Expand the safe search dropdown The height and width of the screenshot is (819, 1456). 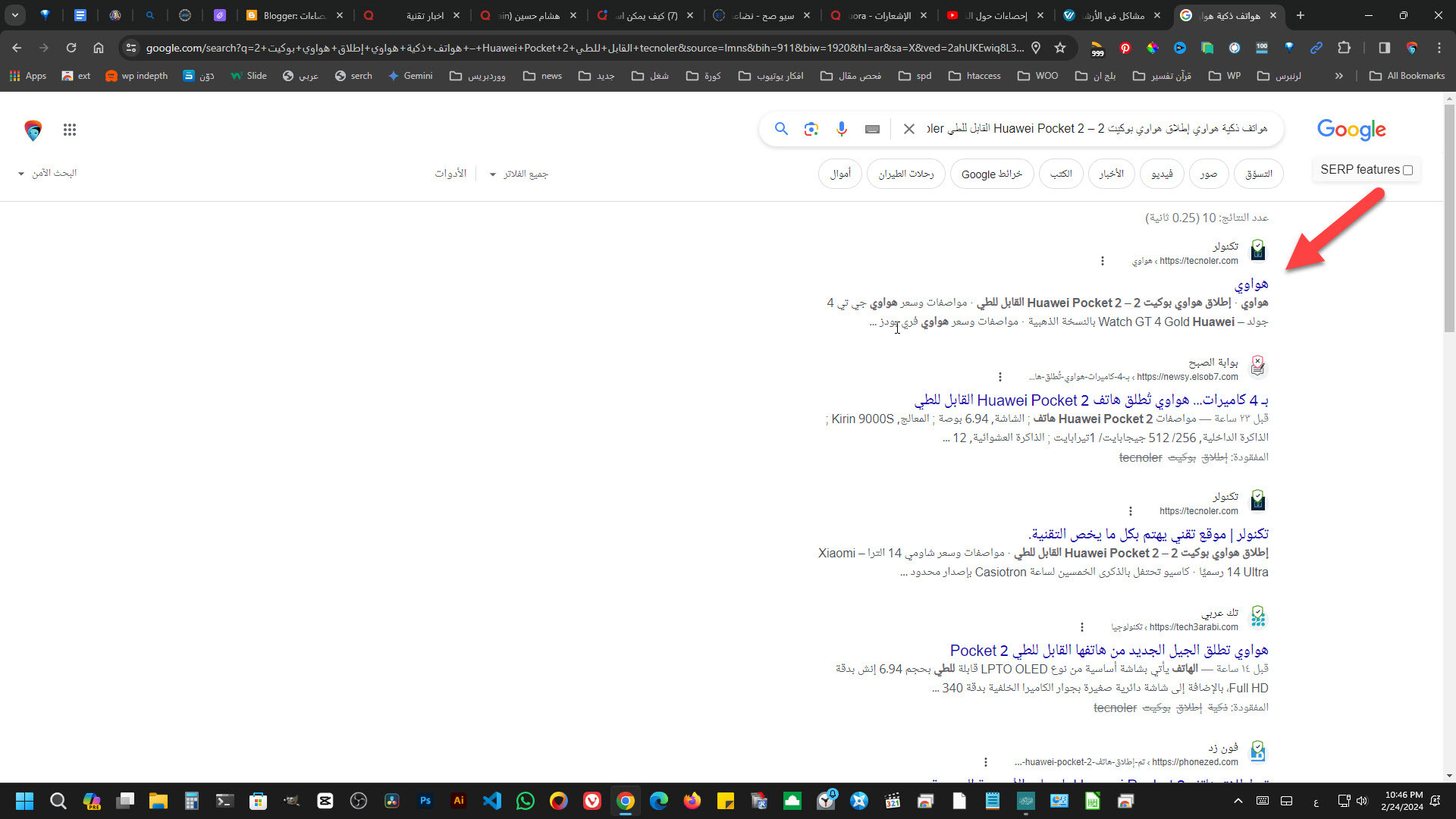[47, 173]
